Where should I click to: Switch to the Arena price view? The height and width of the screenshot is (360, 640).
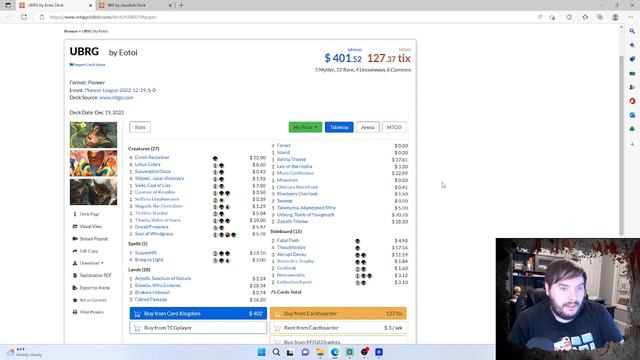click(367, 127)
